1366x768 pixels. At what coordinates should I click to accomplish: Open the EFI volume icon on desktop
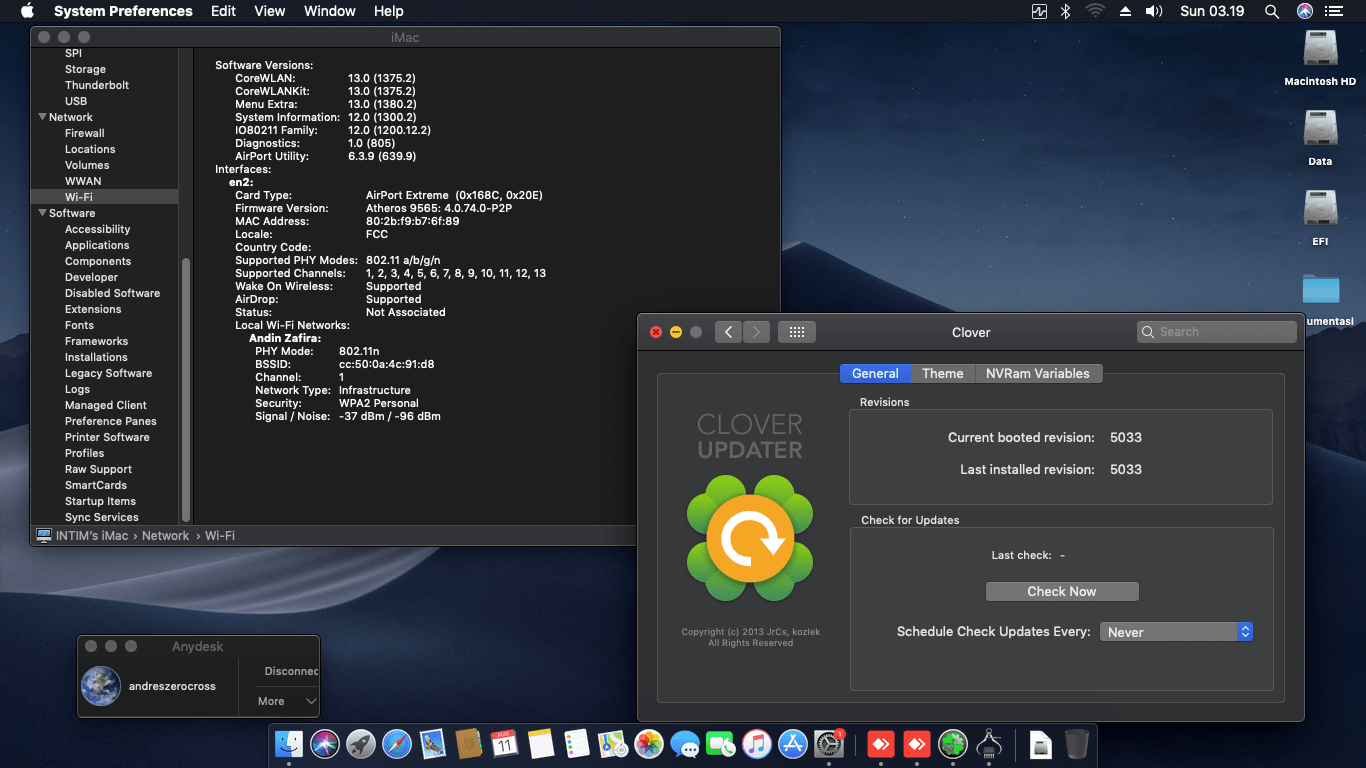point(1320,209)
